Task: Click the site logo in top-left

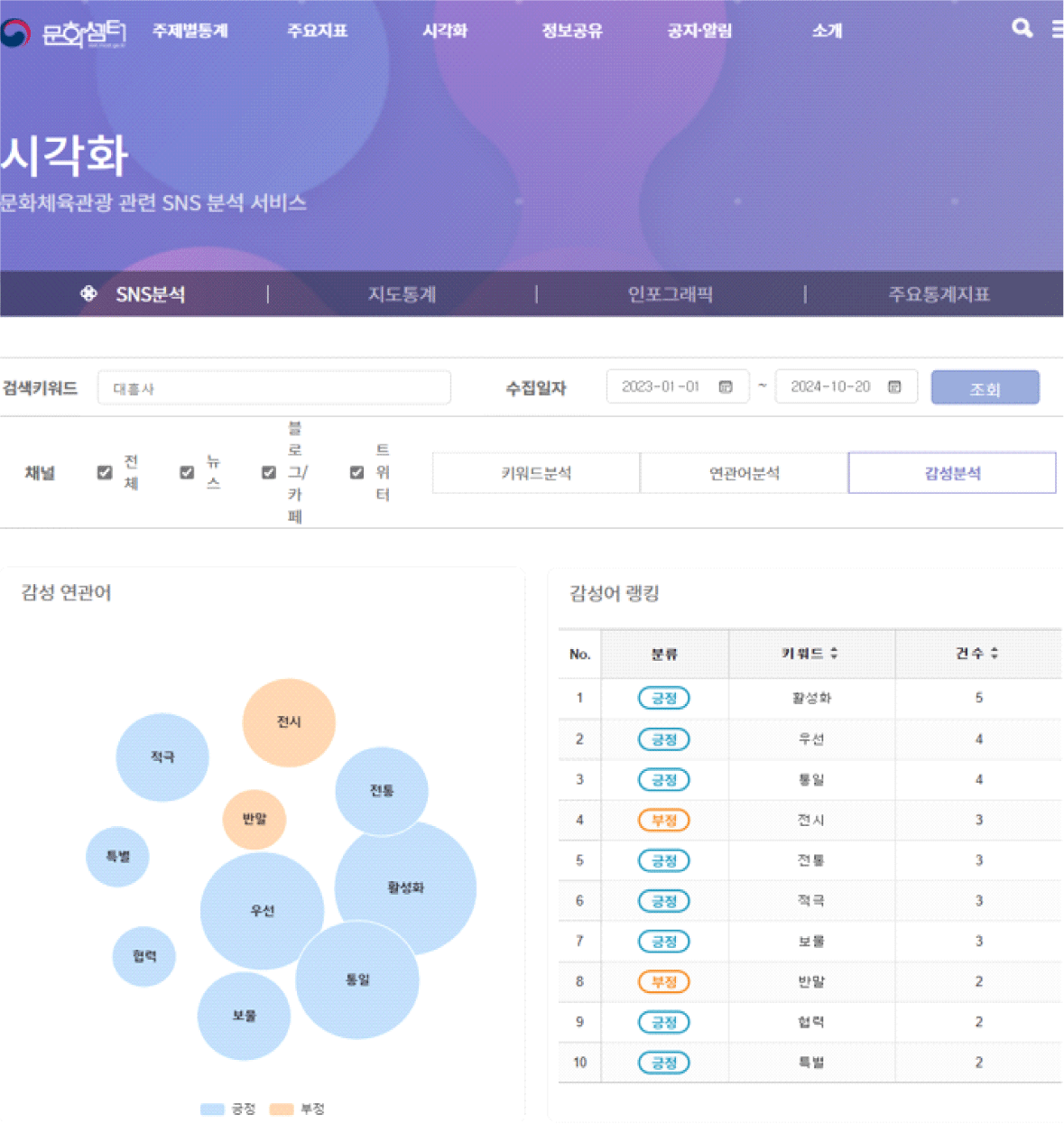Action: (63, 33)
